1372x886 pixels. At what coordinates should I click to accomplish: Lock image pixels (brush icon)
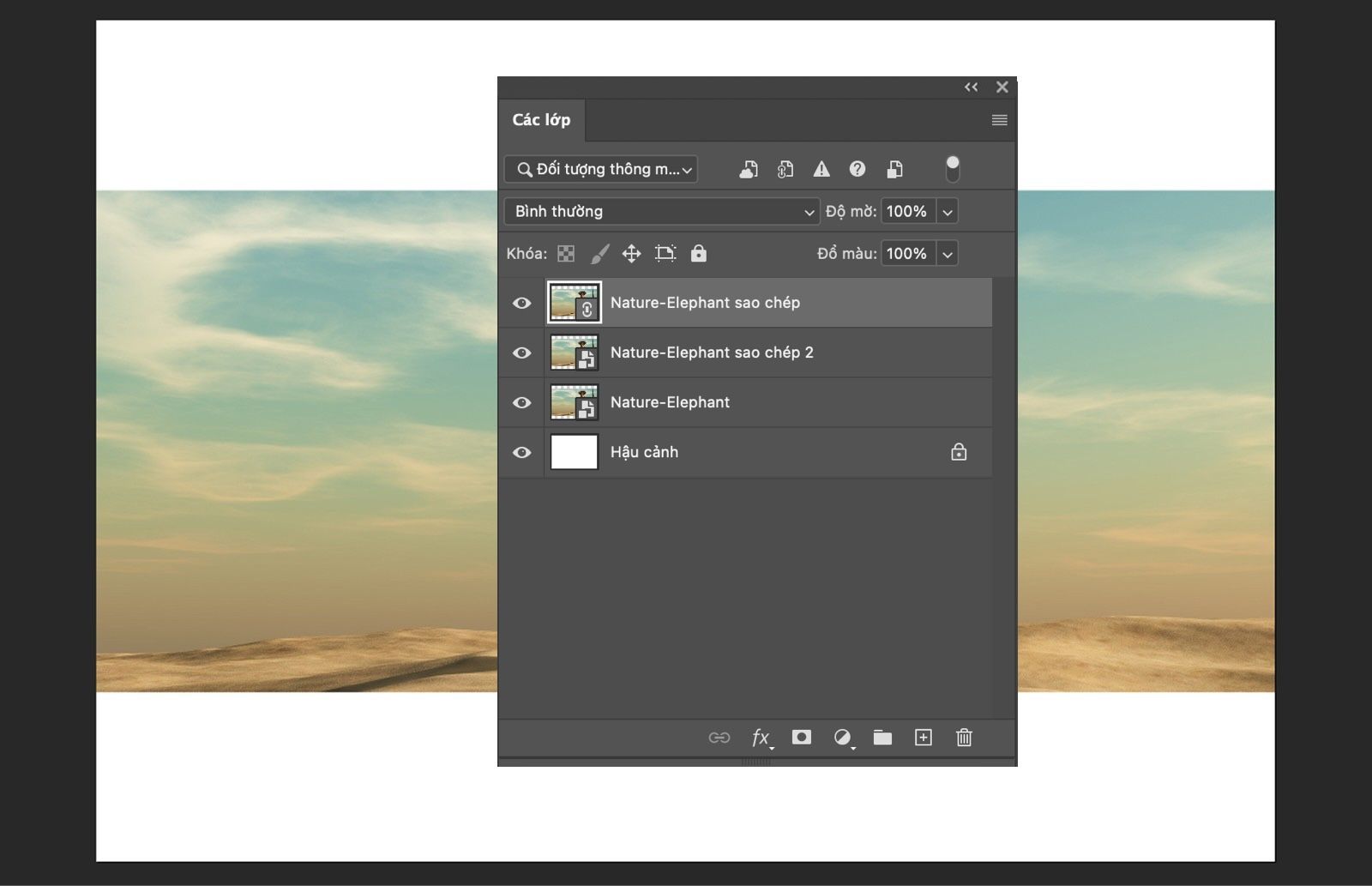click(x=599, y=254)
